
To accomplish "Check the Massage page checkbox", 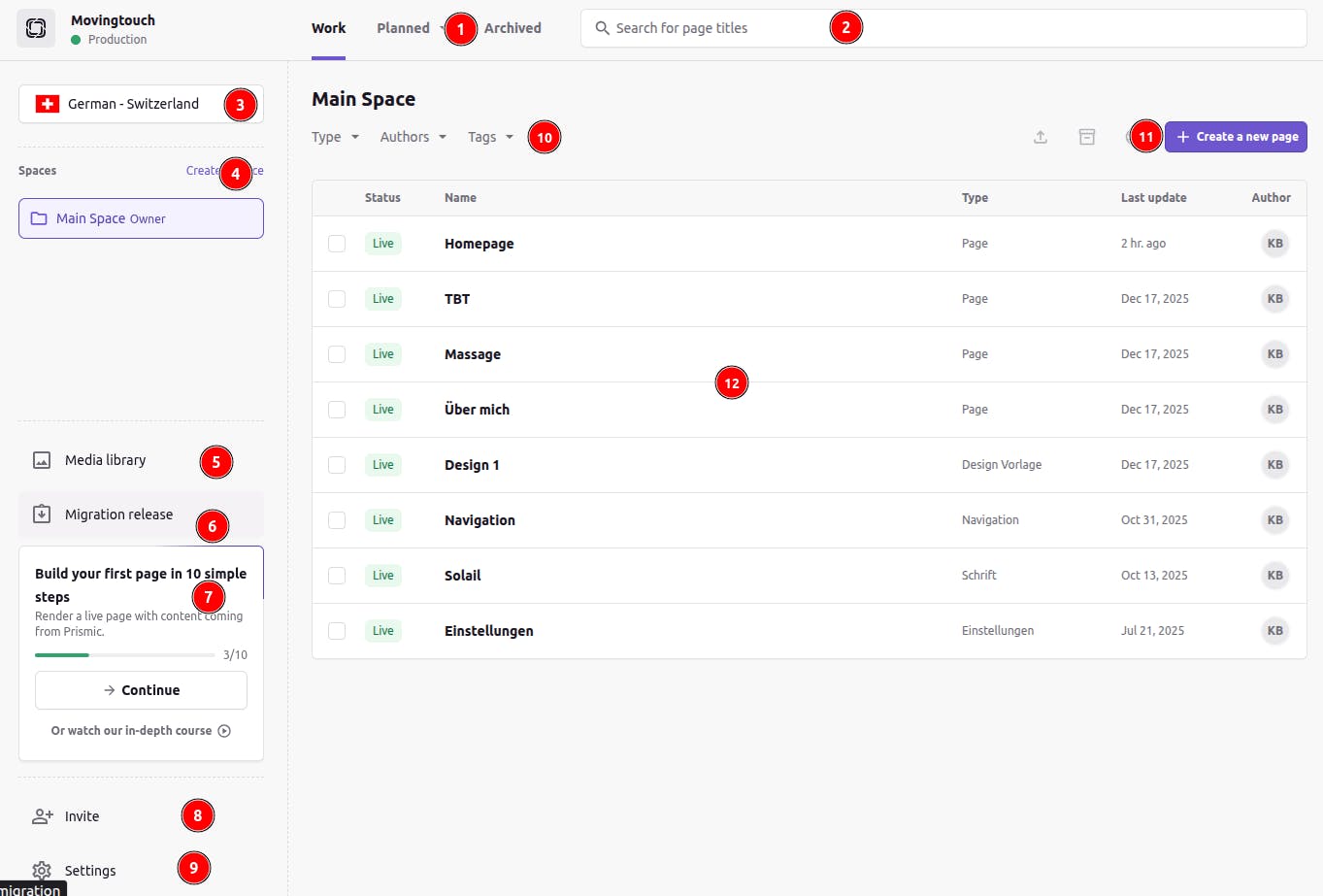I will 337,354.
